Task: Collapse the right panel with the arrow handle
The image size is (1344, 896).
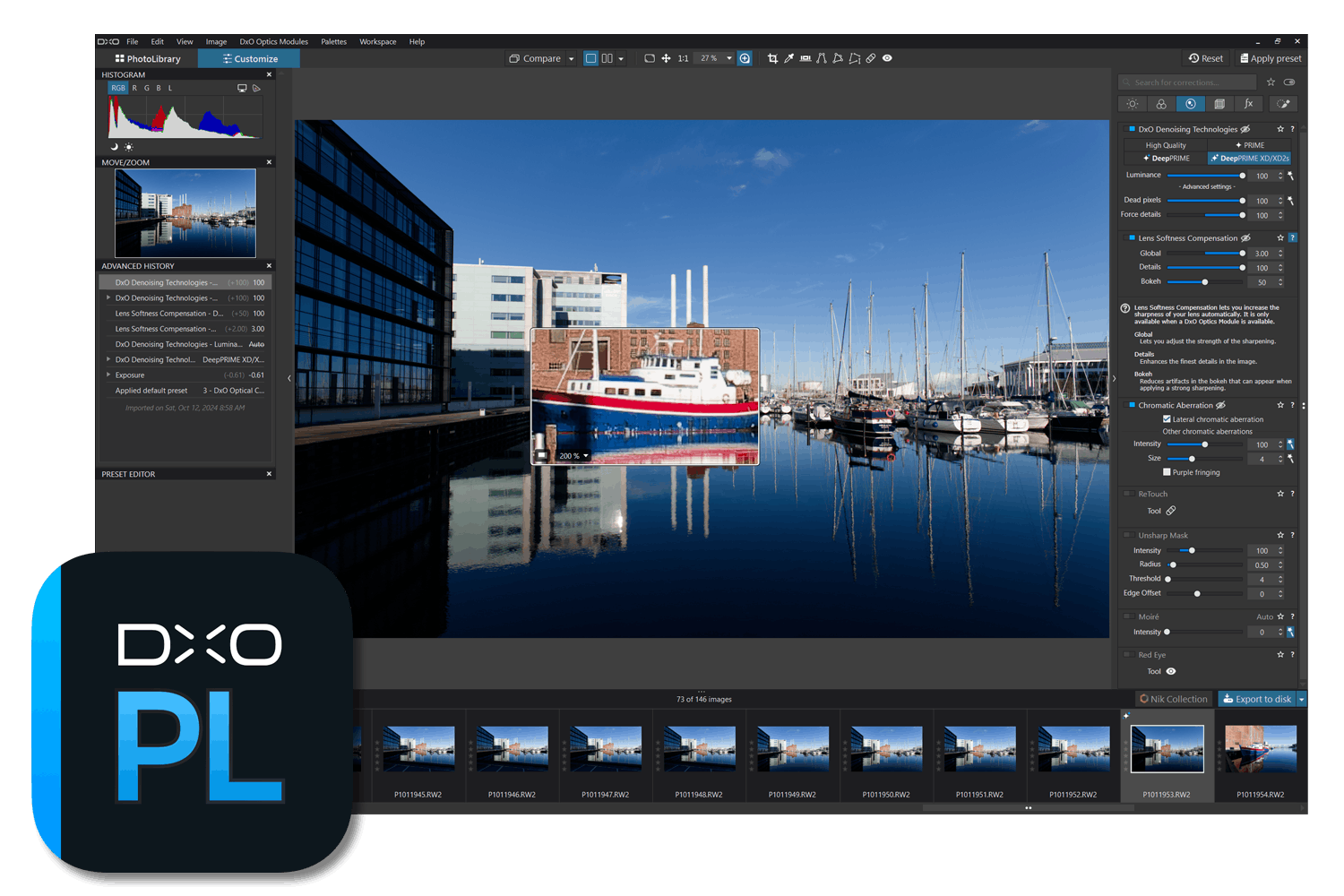Action: [x=1114, y=378]
